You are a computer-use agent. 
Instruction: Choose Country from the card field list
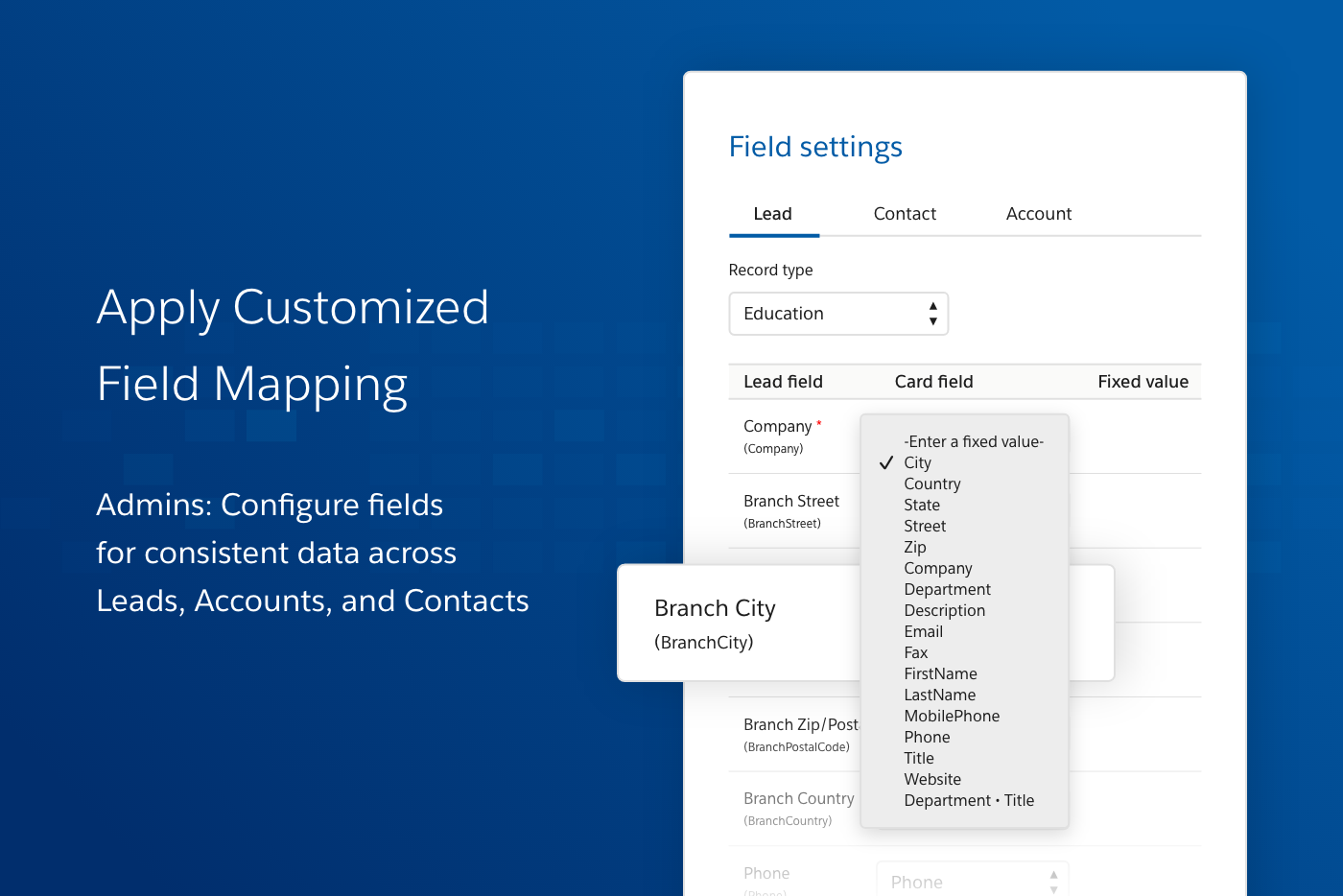click(x=931, y=483)
